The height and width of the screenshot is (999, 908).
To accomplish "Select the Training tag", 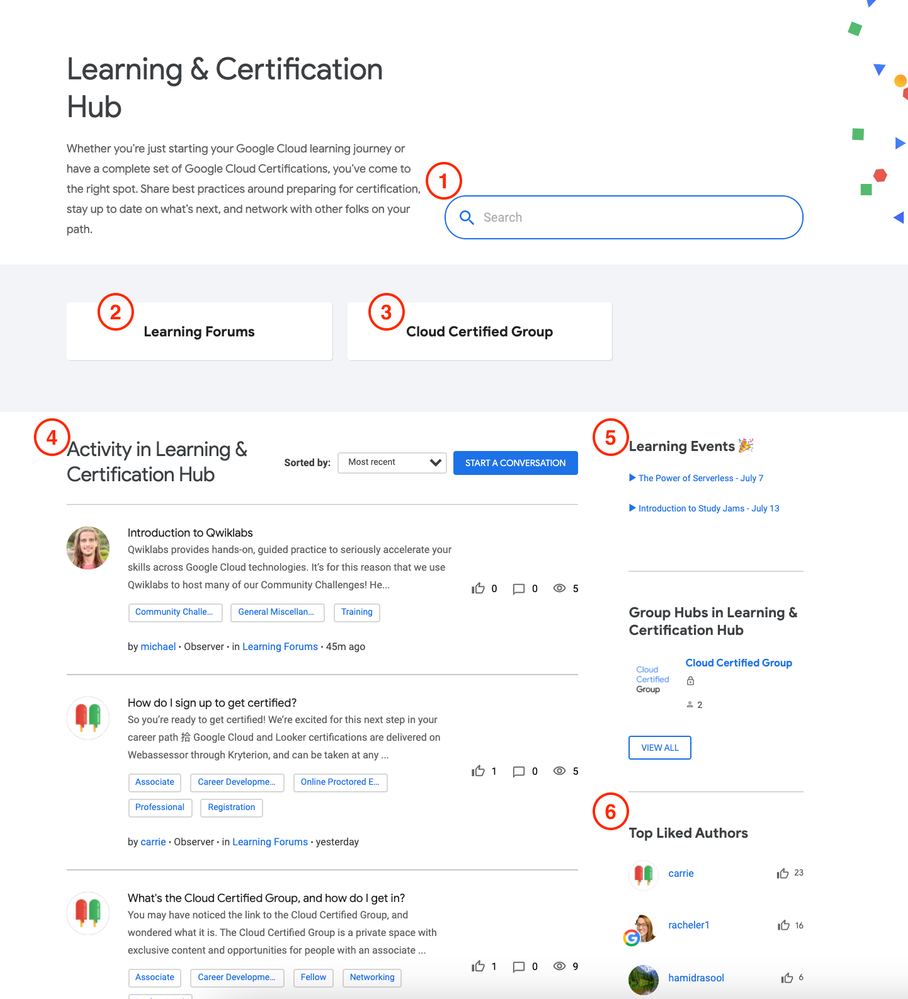I will (357, 612).
